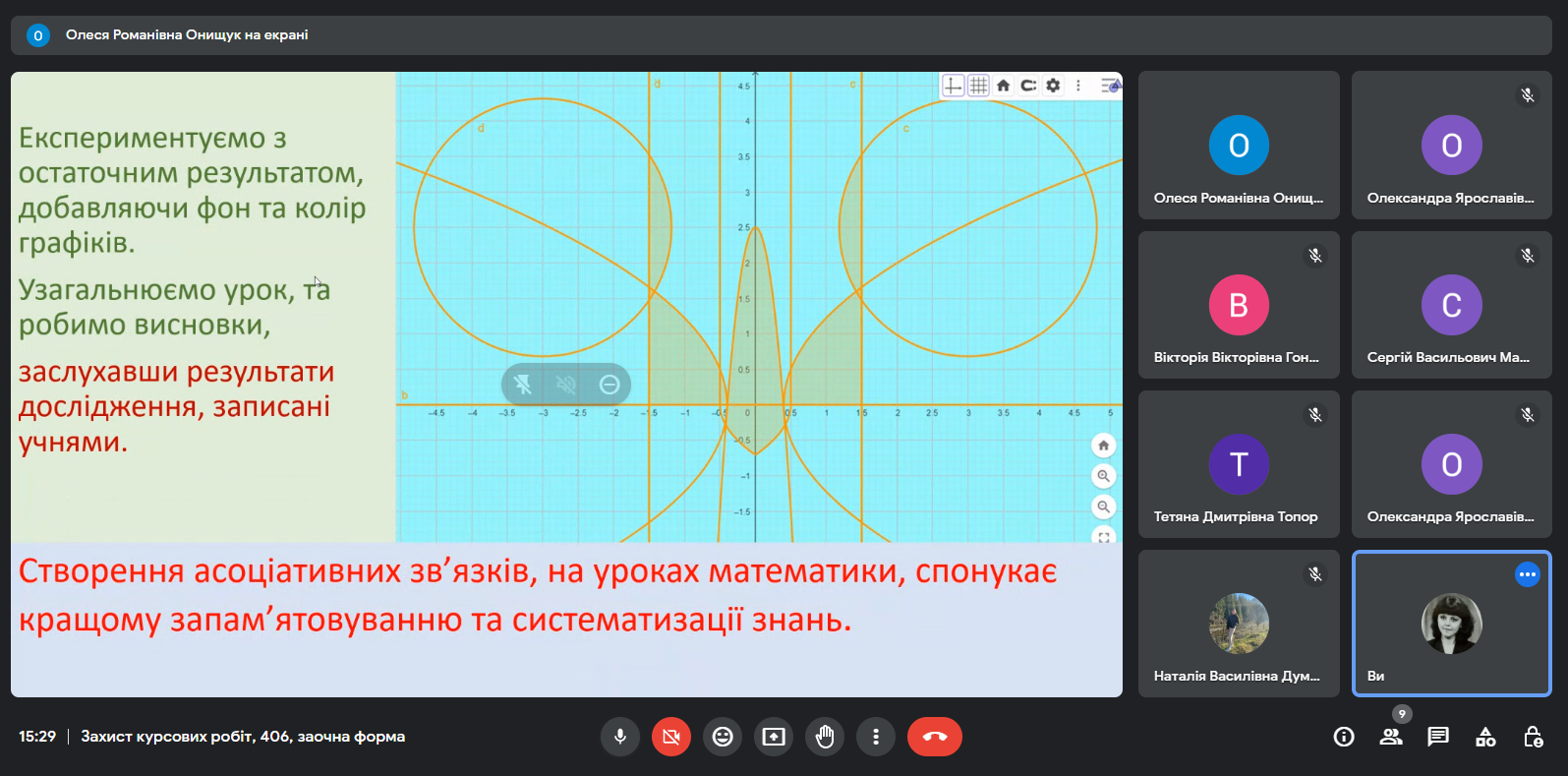Click the present screen button
The width and height of the screenshot is (1568, 776).
(x=774, y=737)
